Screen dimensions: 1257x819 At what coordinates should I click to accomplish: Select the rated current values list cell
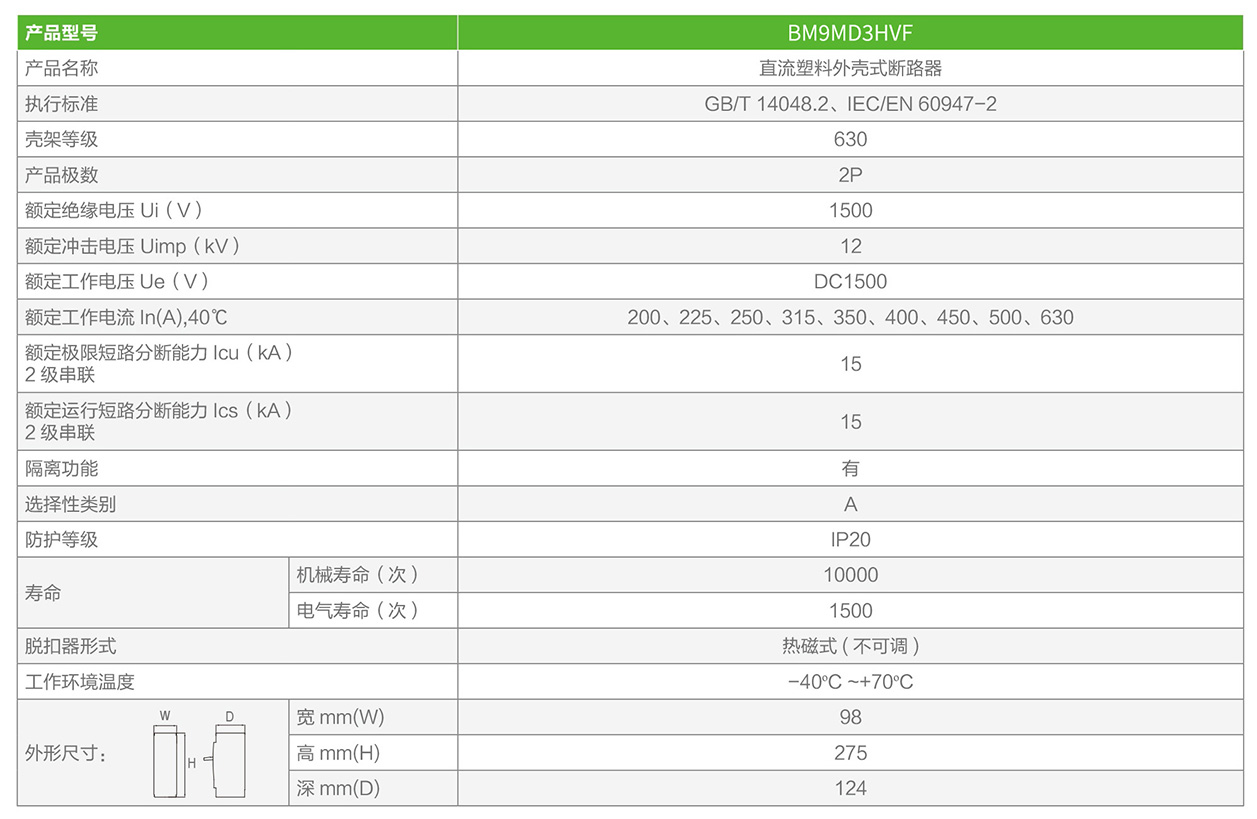tap(850, 318)
